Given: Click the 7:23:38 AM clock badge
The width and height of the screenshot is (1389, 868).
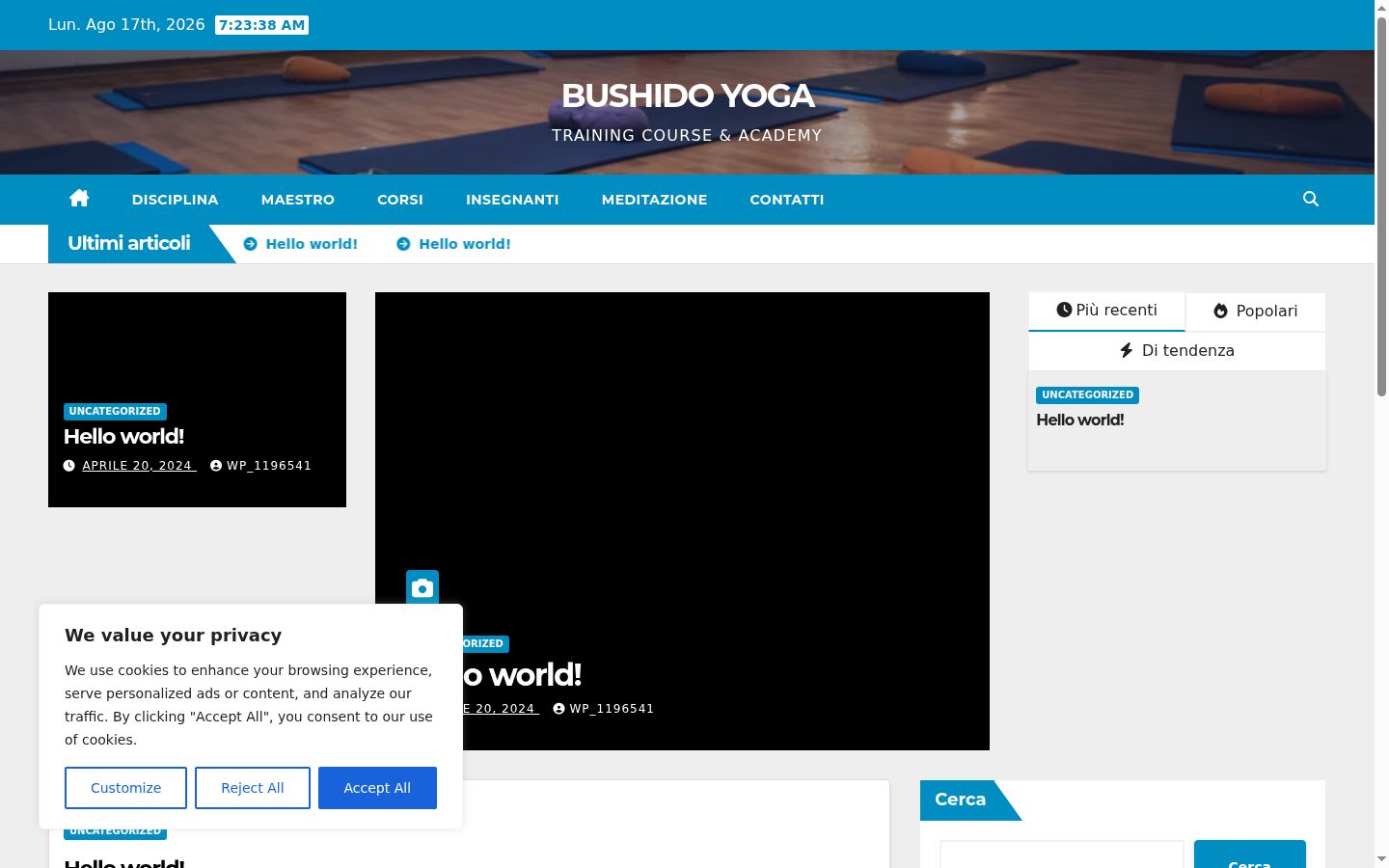Looking at the screenshot, I should pyautogui.click(x=261, y=25).
